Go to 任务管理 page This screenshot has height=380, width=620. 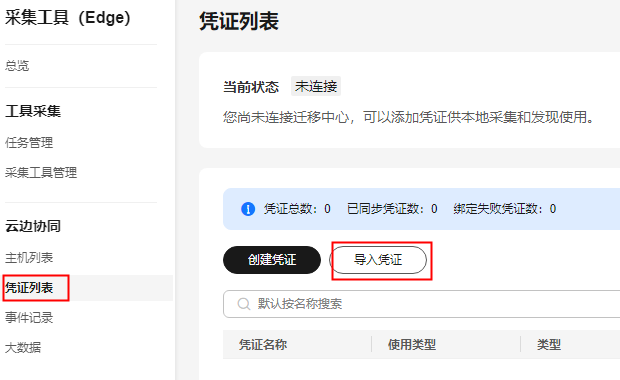click(x=29, y=143)
